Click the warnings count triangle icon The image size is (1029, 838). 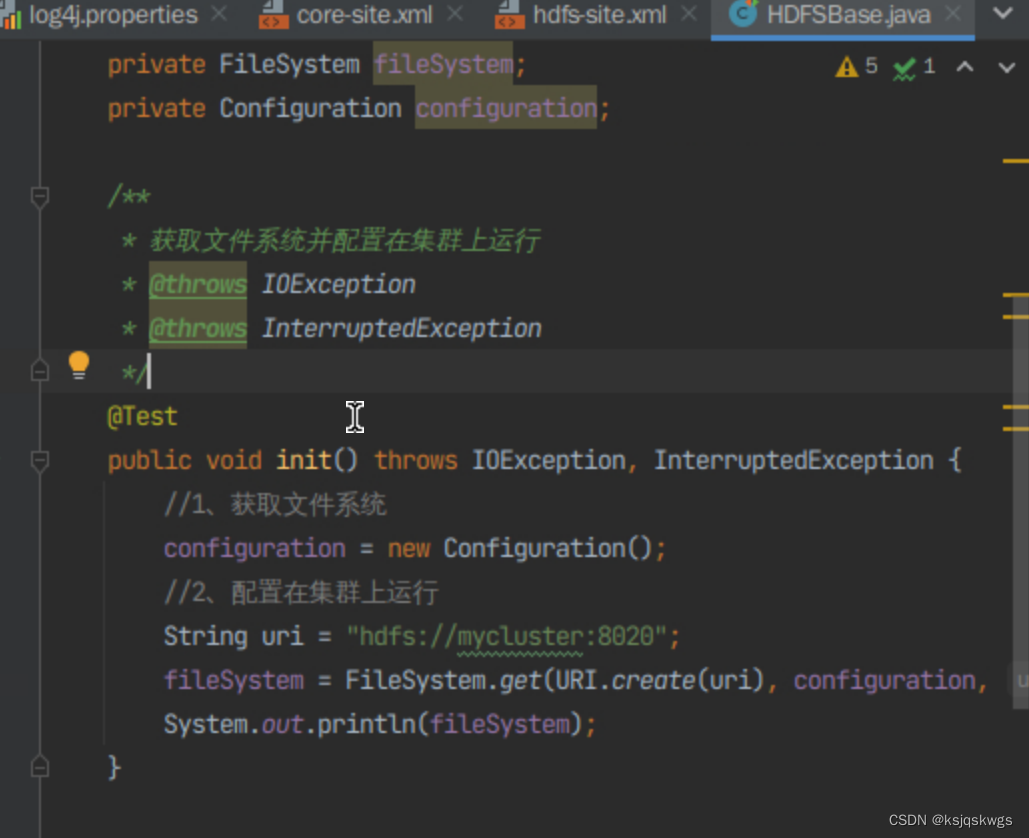(x=846, y=65)
